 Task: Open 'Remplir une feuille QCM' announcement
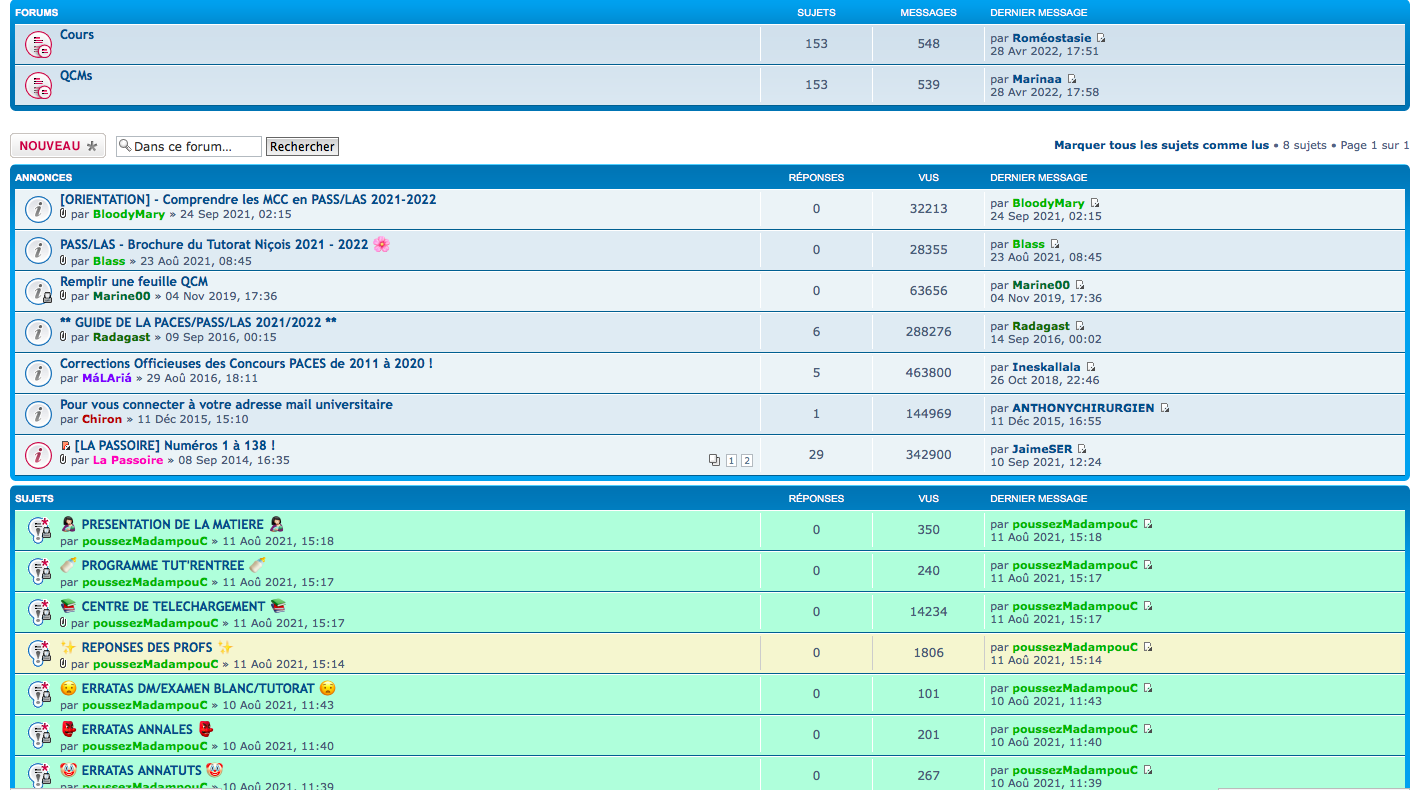click(134, 281)
